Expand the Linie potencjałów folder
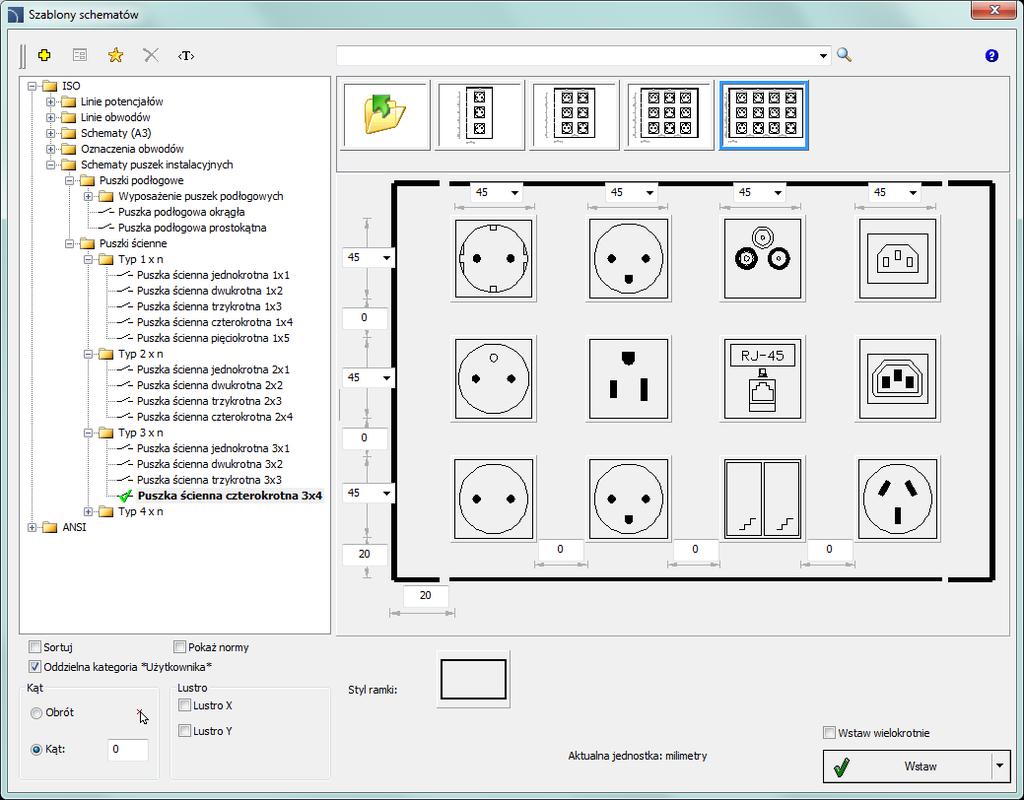This screenshot has height=800, width=1024. (x=50, y=101)
